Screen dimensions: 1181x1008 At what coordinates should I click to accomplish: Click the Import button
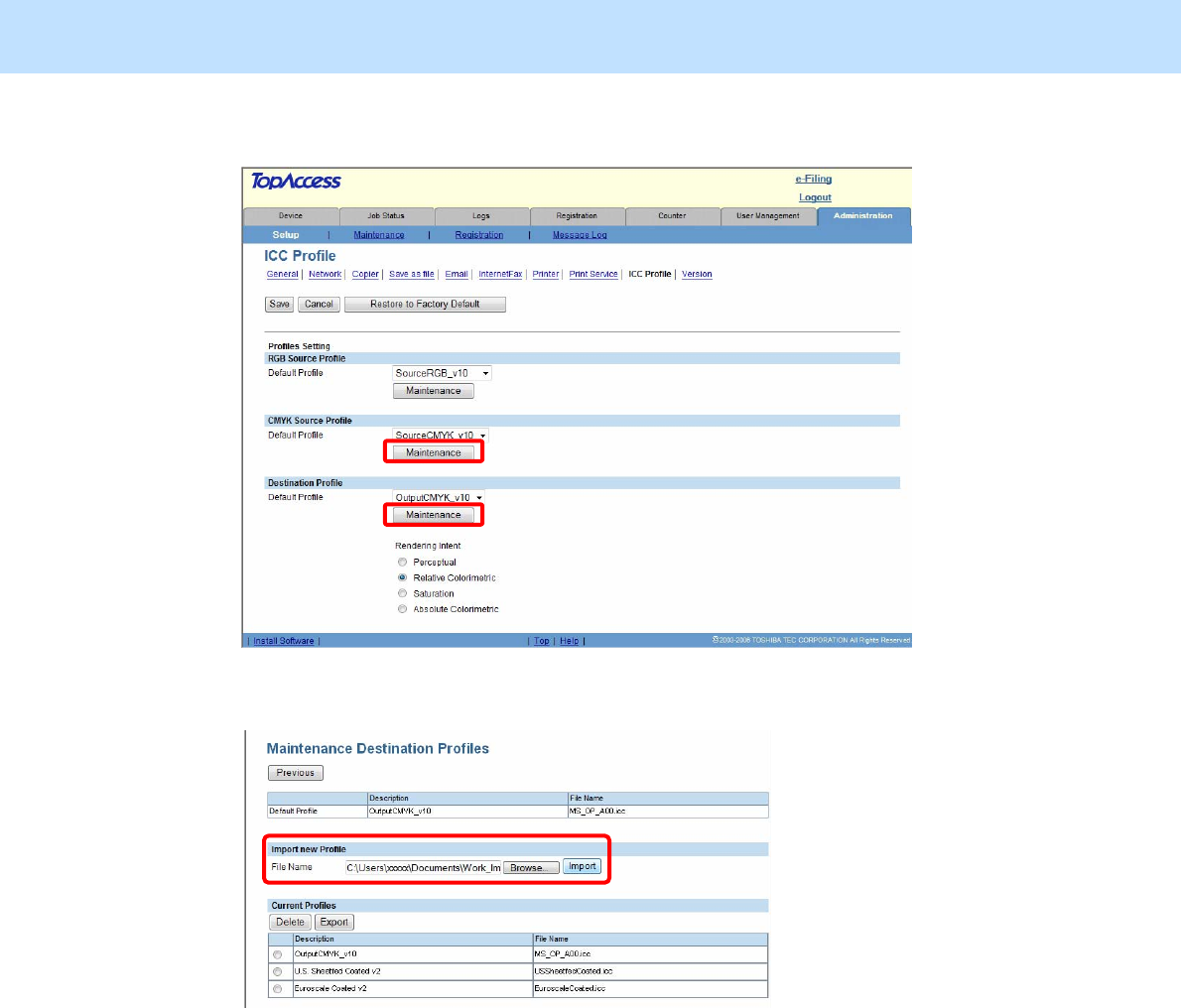tap(583, 866)
